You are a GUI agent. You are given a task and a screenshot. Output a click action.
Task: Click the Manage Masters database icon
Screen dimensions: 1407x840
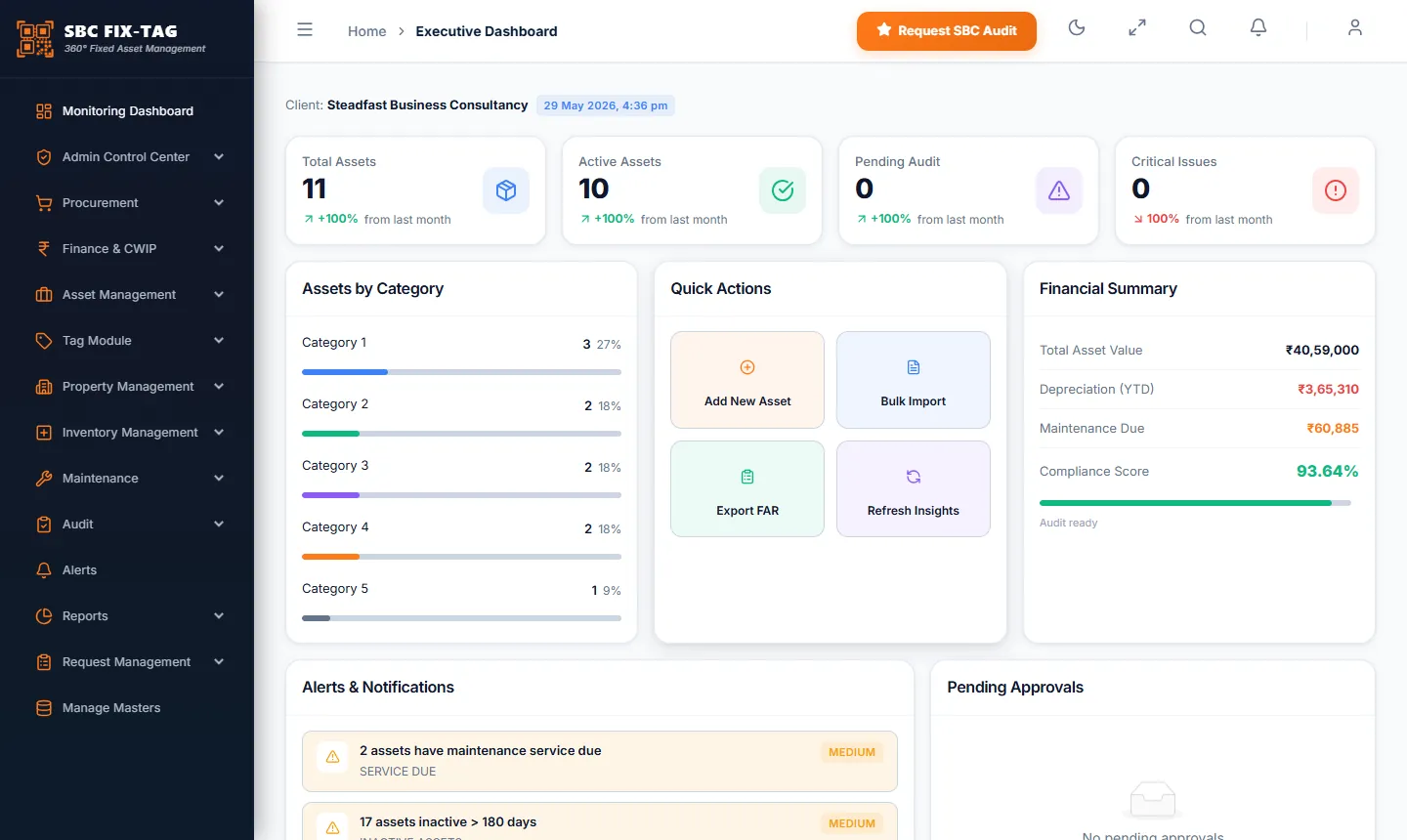[x=44, y=708]
